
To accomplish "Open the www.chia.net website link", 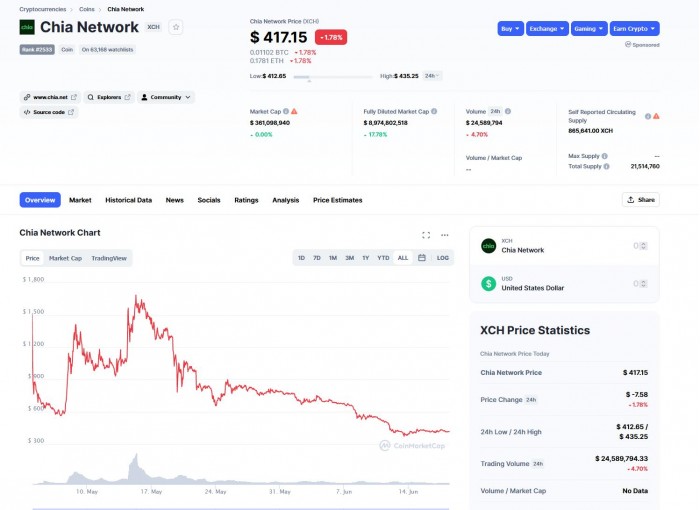I will coord(50,97).
